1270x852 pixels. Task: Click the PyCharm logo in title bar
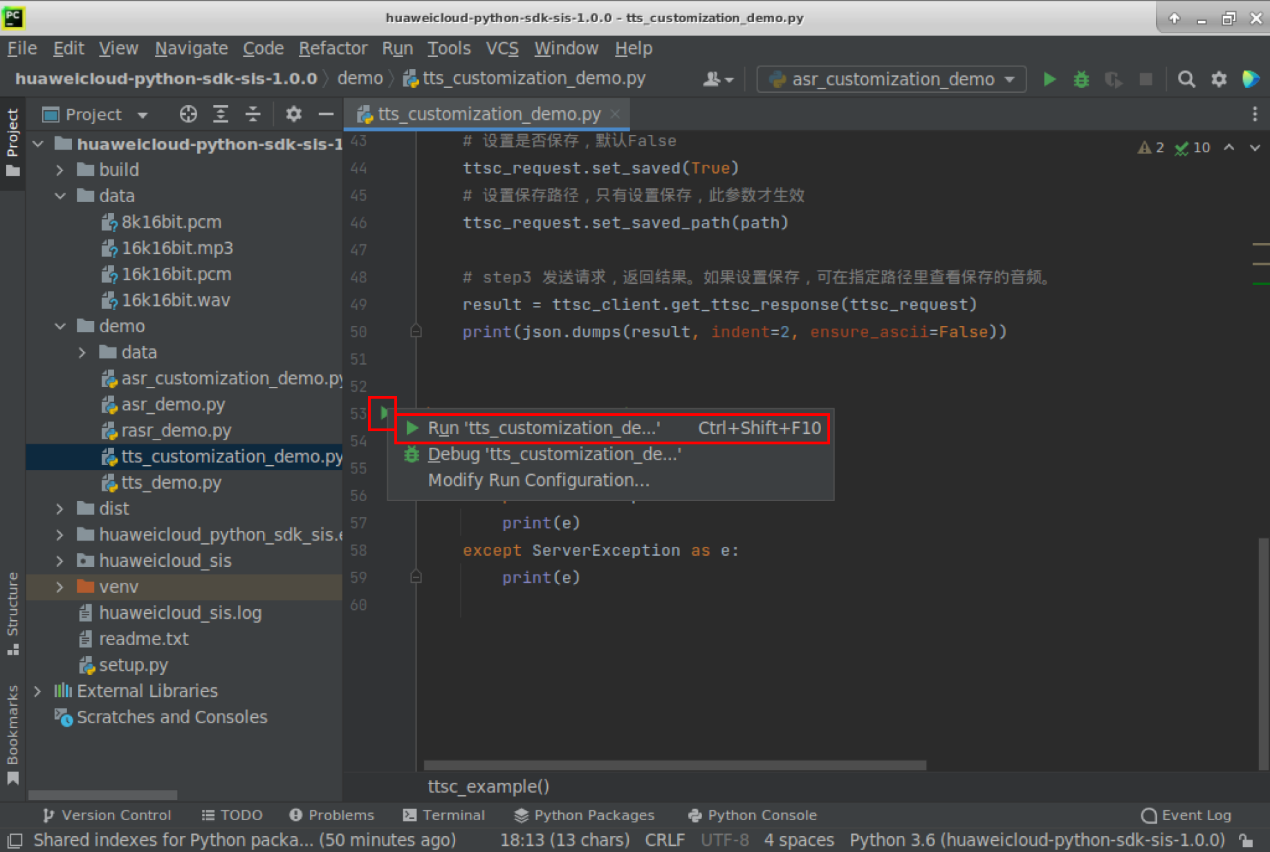pos(15,17)
